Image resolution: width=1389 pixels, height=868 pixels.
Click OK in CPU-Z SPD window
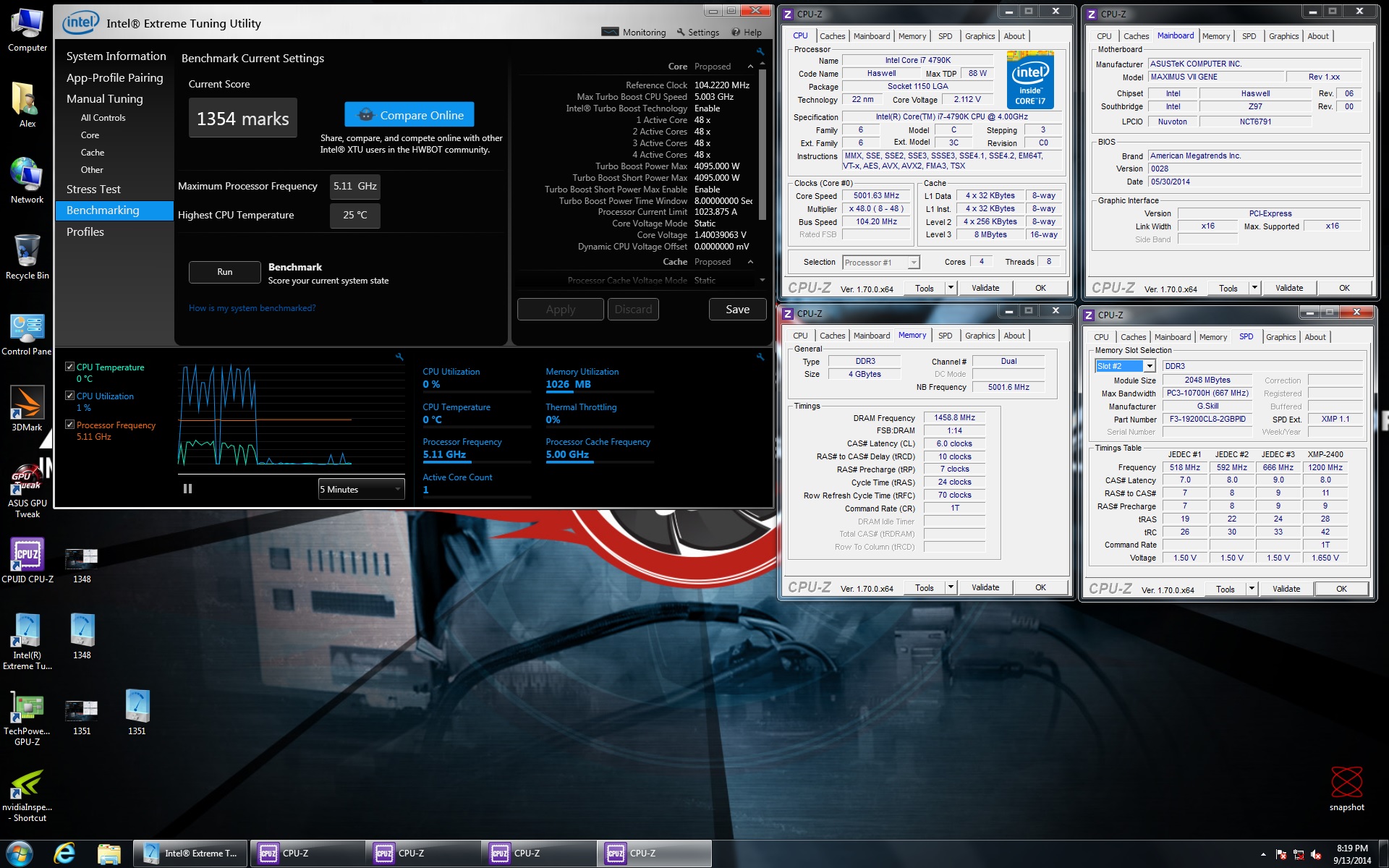[1341, 589]
